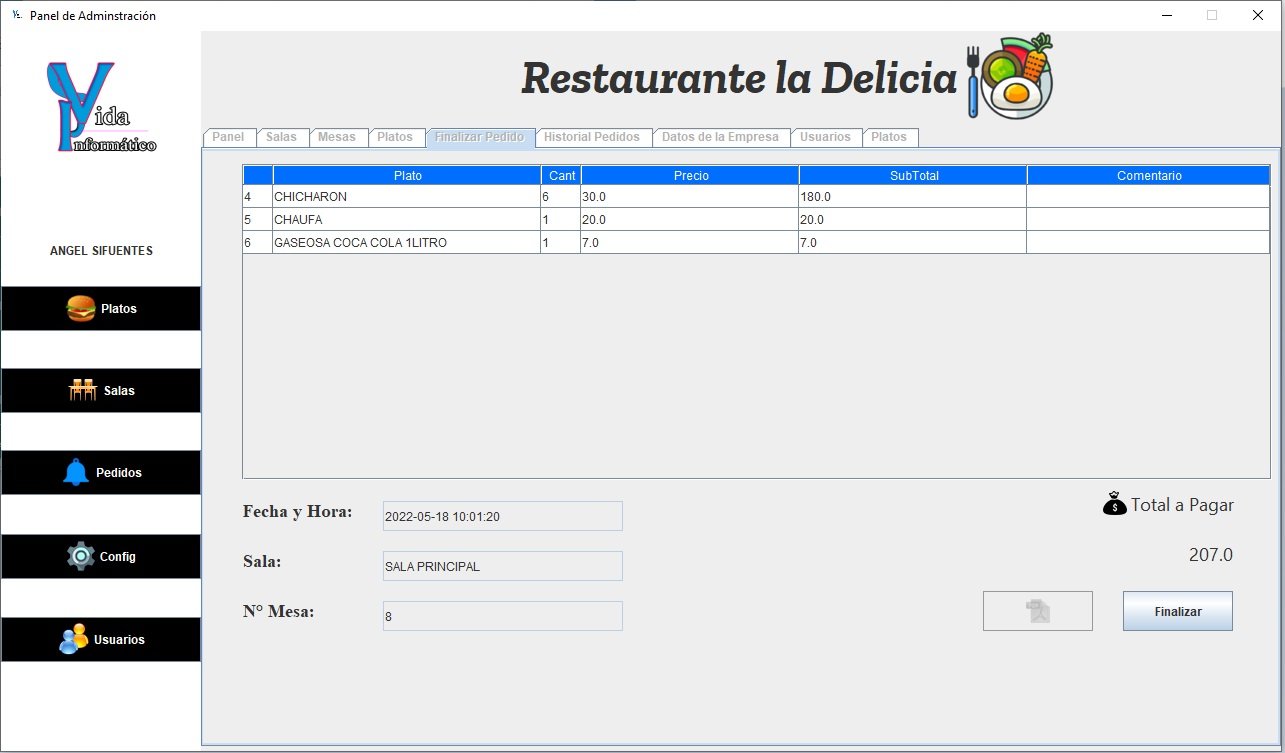Click the SubTotal column header
Image resolution: width=1285 pixels, height=753 pixels.
[x=913, y=176]
